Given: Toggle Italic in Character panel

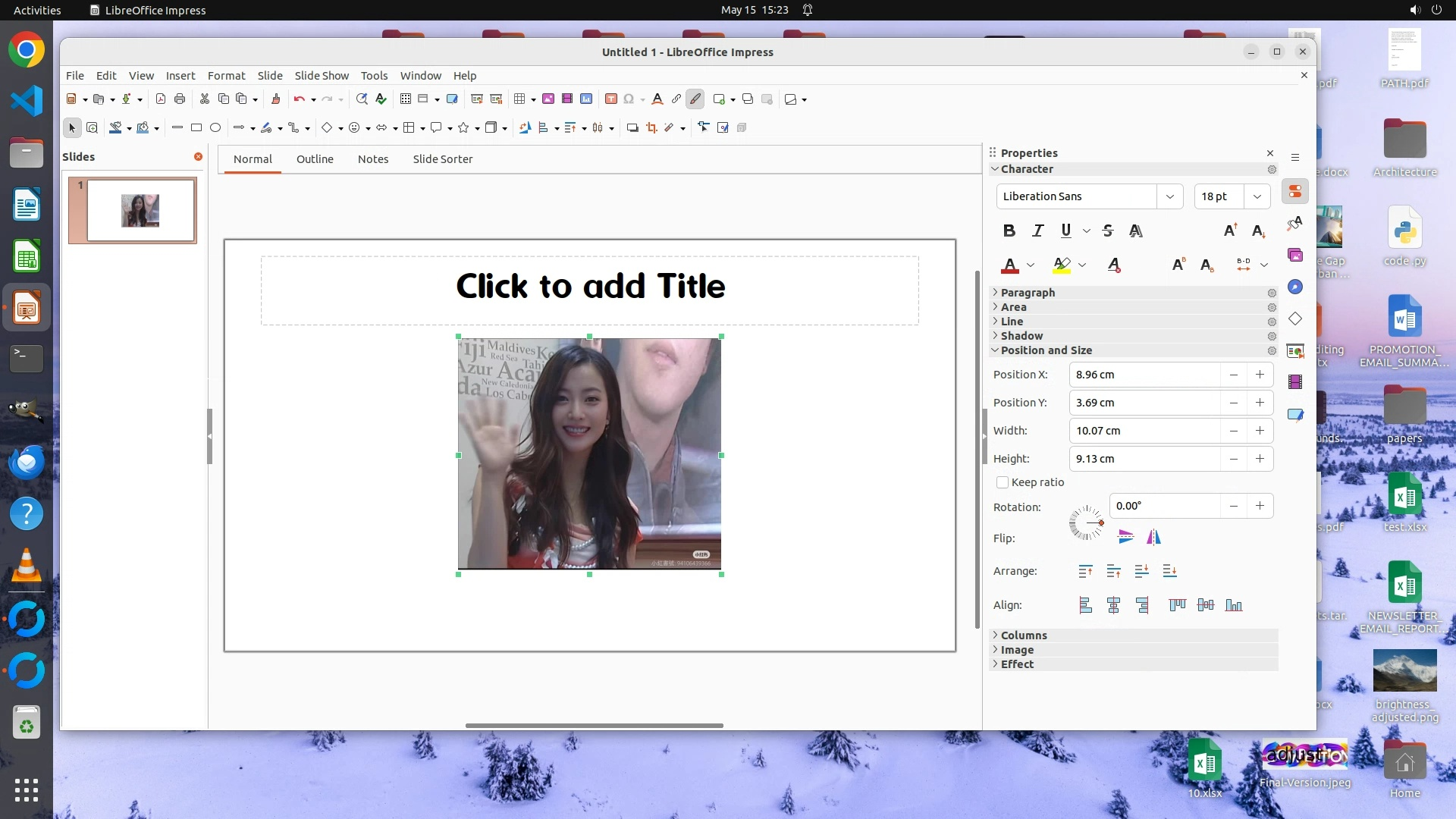Looking at the screenshot, I should (x=1037, y=231).
